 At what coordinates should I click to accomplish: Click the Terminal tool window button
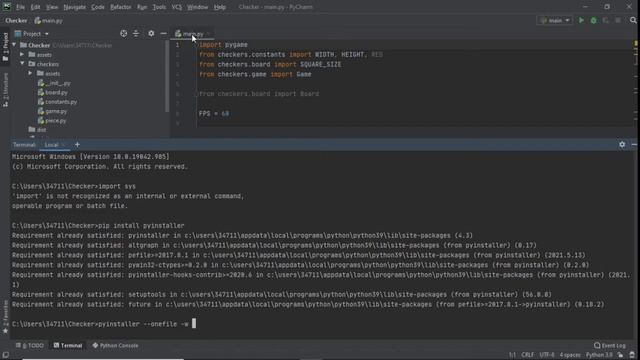pos(68,345)
